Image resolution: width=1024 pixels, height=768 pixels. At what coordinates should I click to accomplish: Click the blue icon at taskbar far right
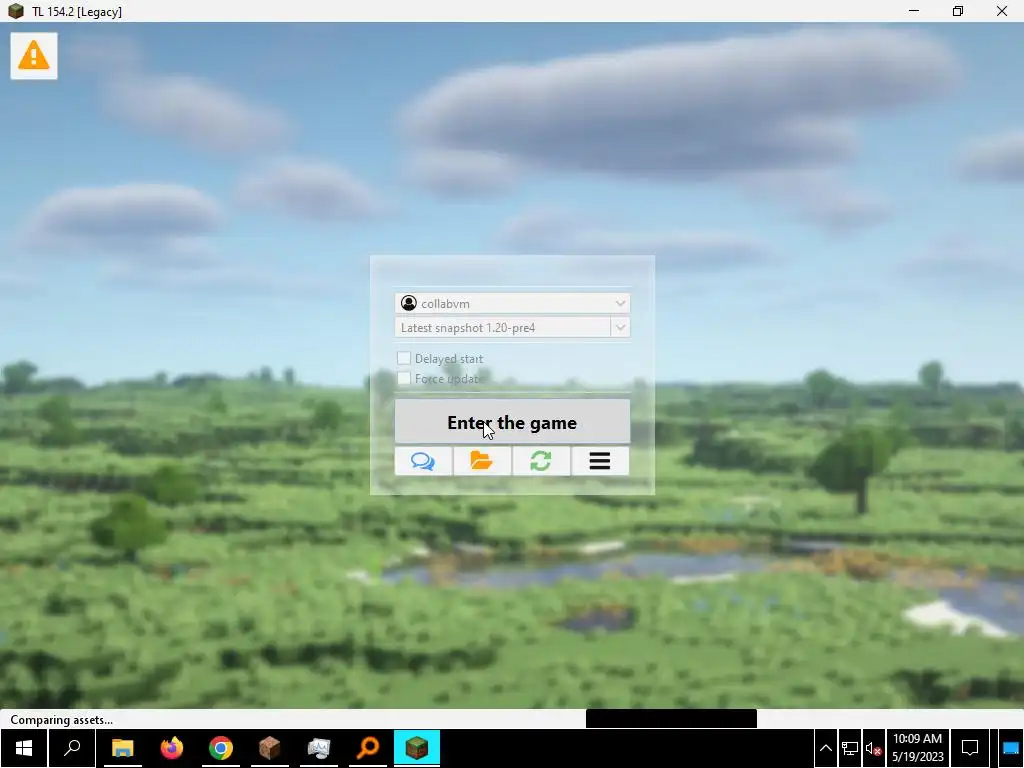coord(1011,748)
